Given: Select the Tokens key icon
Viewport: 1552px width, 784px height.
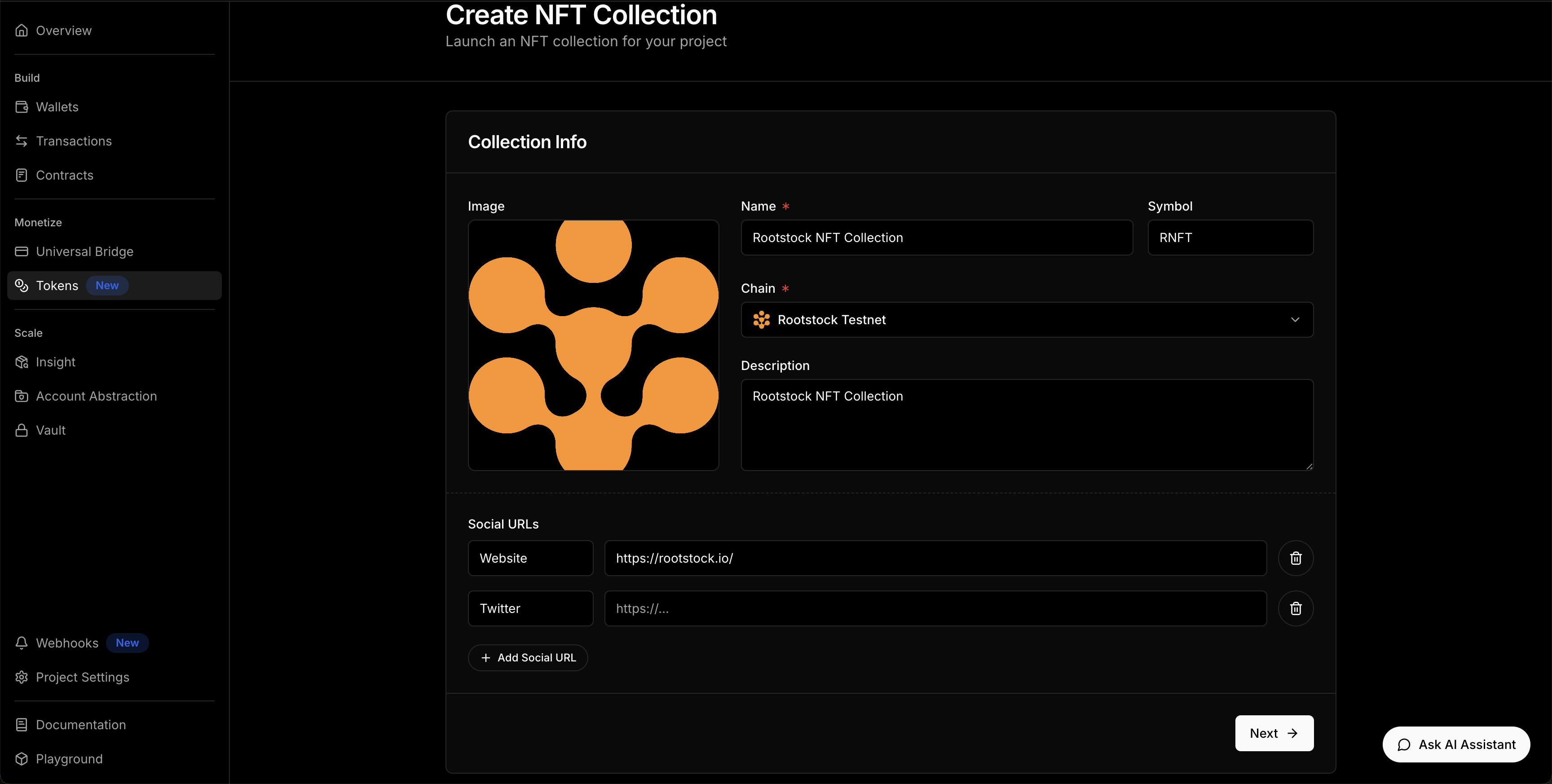Looking at the screenshot, I should coord(22,286).
